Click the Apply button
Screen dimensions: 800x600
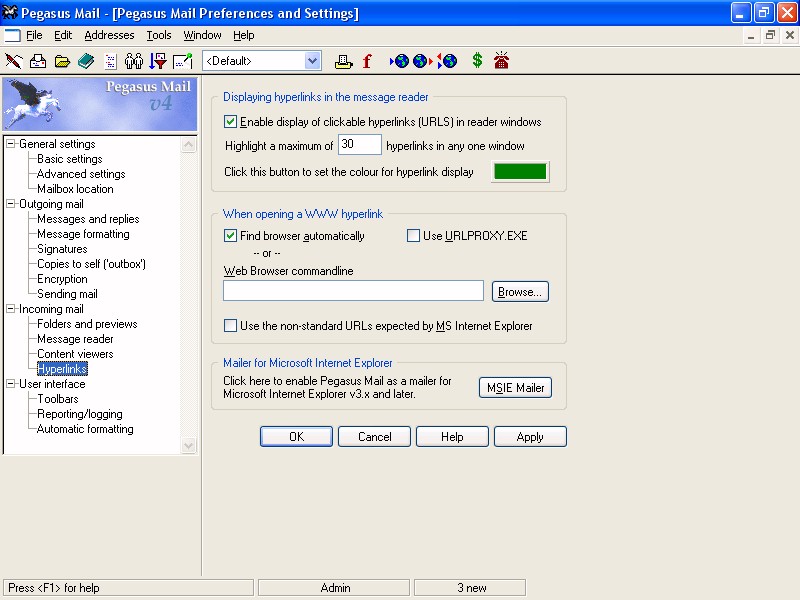[x=530, y=437]
